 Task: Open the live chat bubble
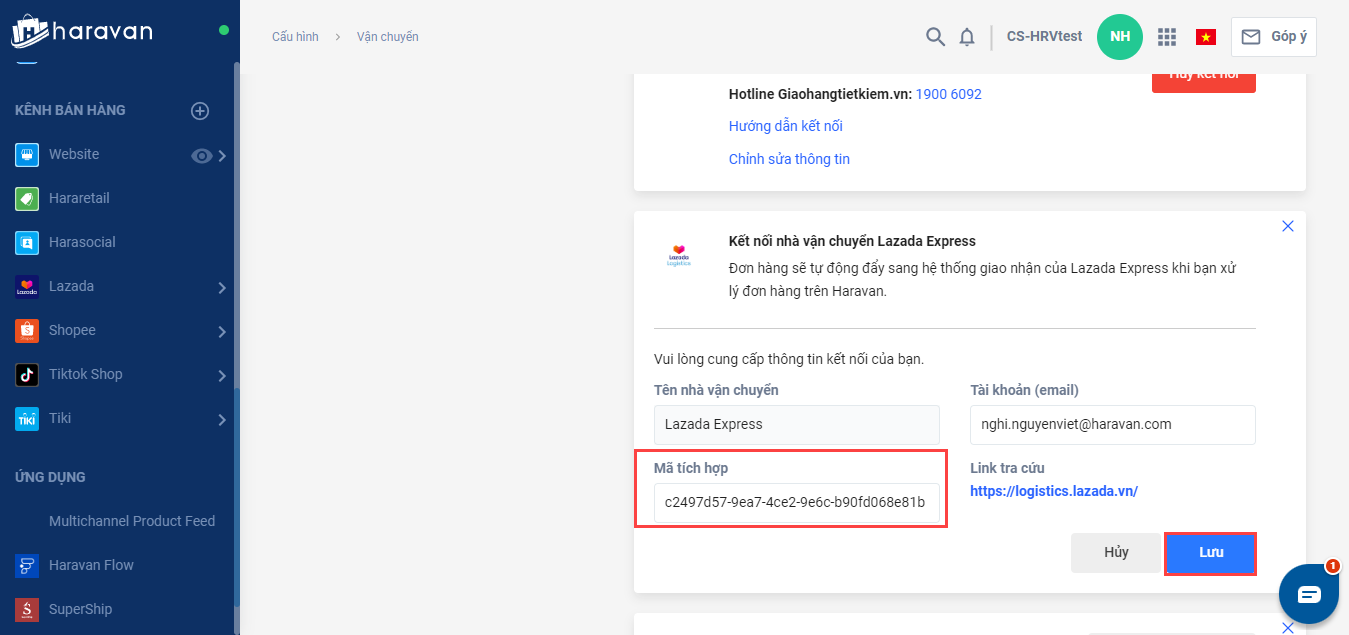[x=1309, y=594]
